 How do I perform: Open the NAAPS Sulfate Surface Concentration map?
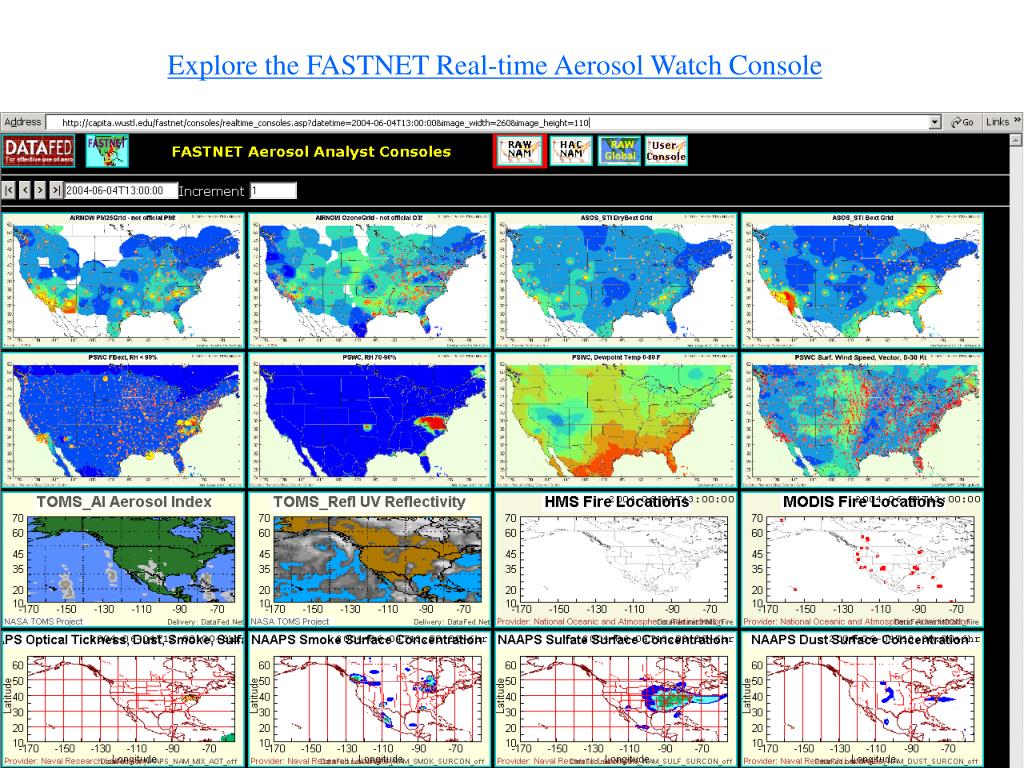(616, 699)
